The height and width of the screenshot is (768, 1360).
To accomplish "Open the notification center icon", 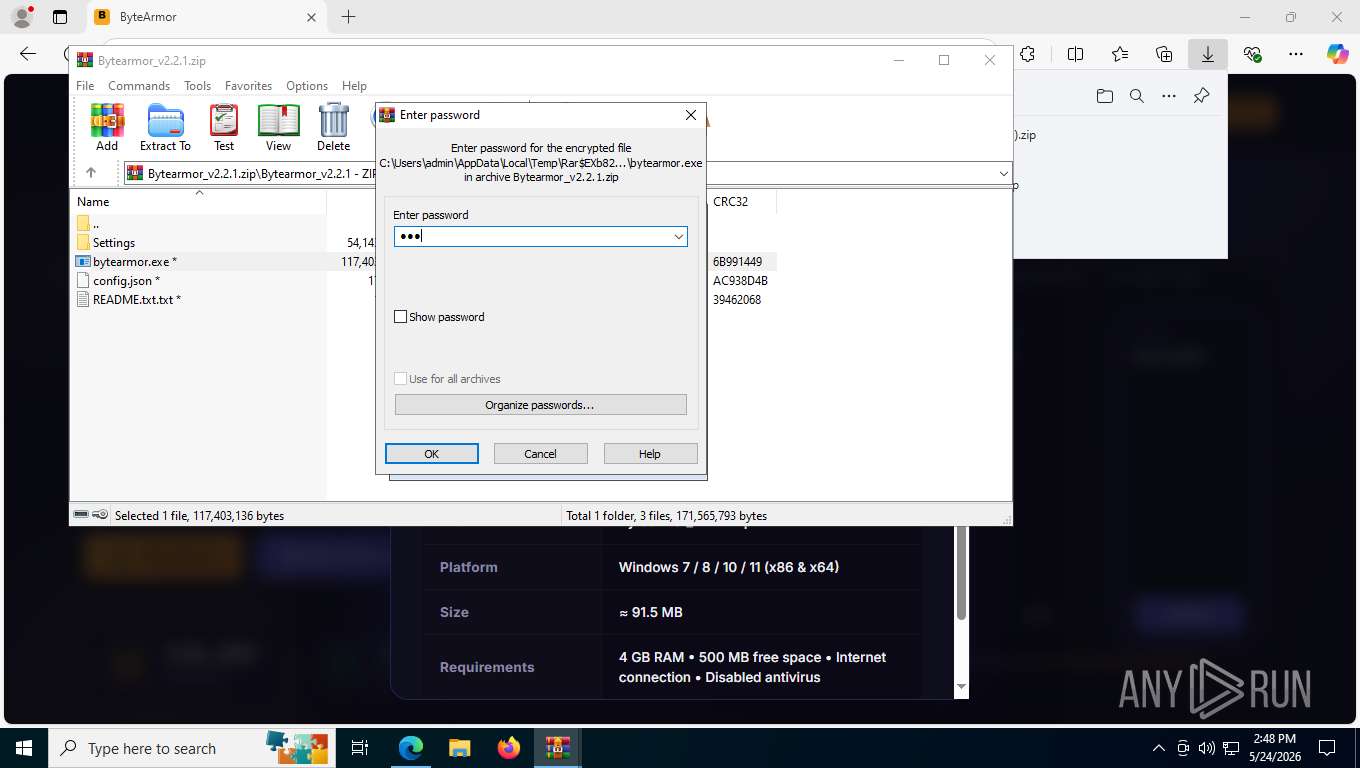I will coord(1327,748).
